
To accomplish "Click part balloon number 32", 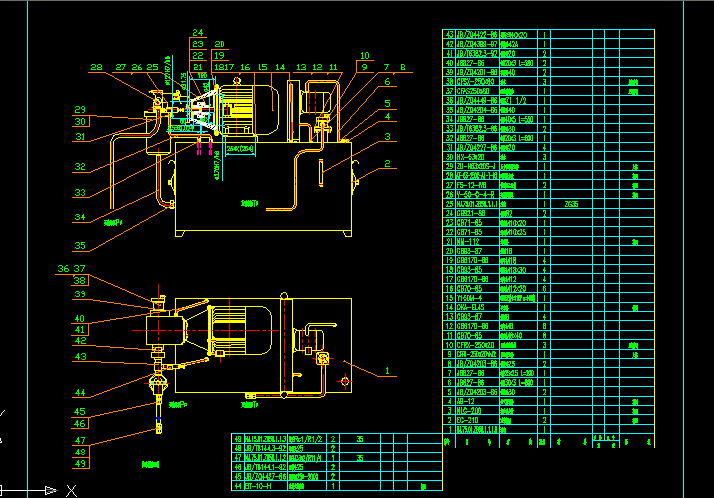I will [x=80, y=166].
